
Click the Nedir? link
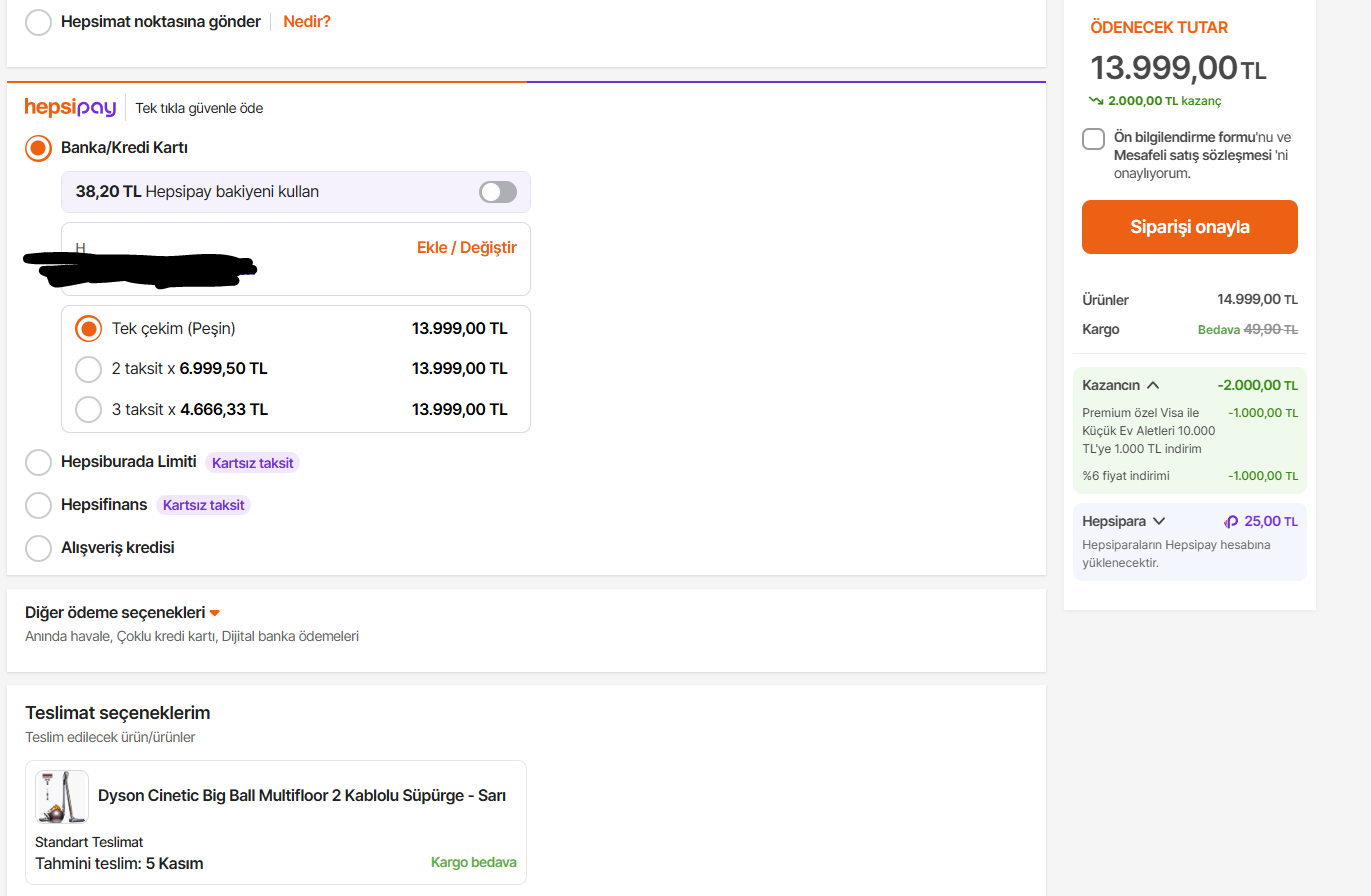point(307,21)
